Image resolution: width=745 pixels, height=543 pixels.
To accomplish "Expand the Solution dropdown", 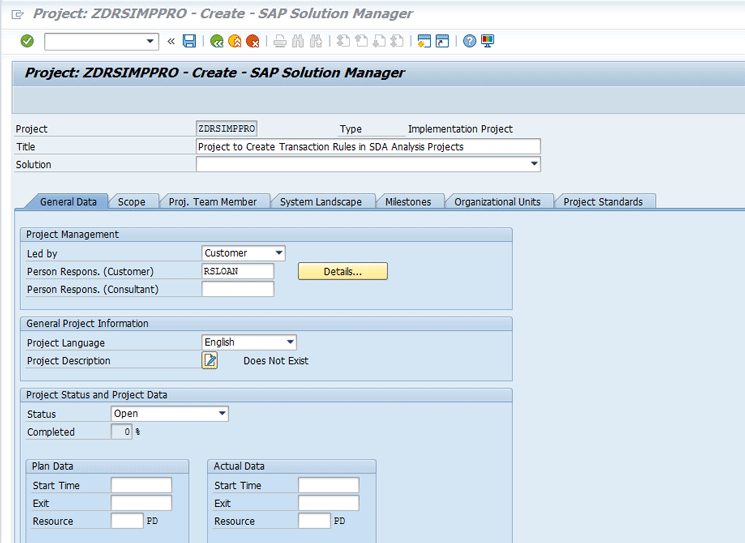I will (534, 164).
